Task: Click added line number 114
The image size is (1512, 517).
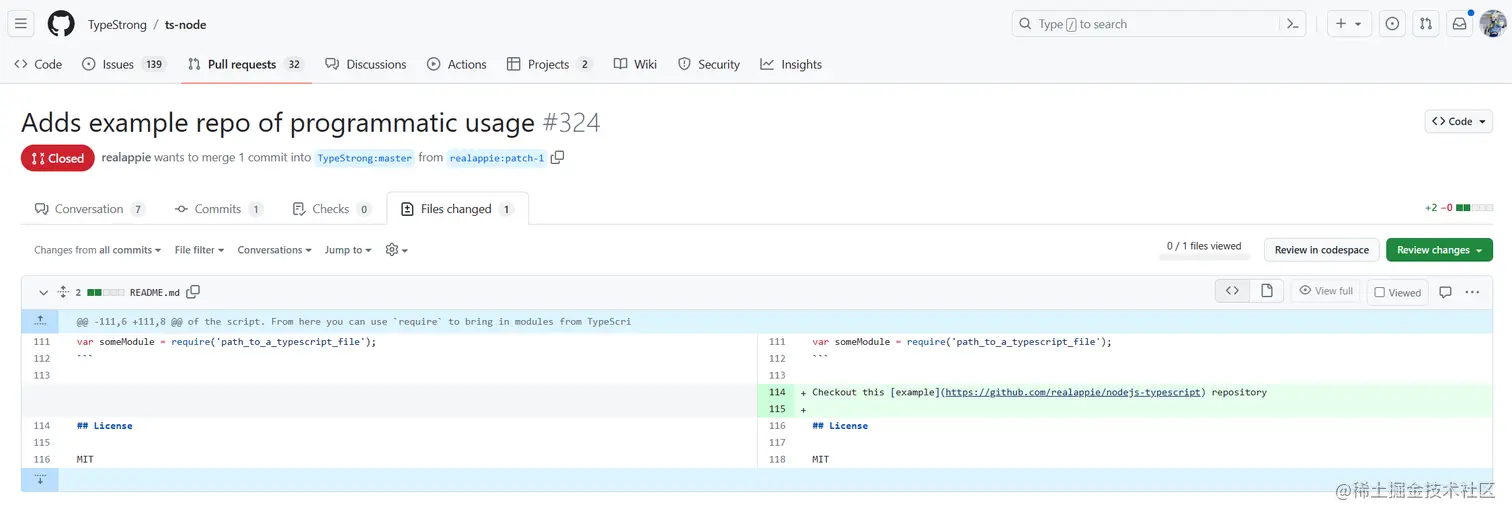Action: (x=777, y=392)
